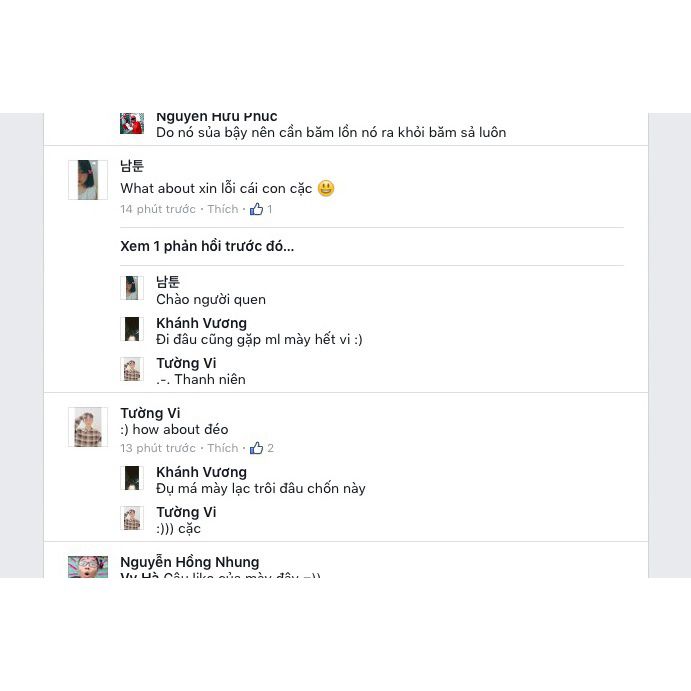
Task: Open Nguyễn Hồng Nhung's profile picture
Action: point(88,567)
